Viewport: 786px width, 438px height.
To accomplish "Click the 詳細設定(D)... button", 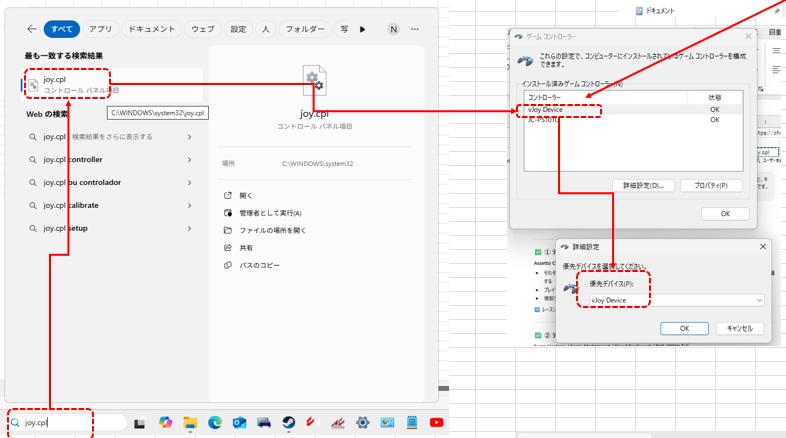I will point(643,186).
